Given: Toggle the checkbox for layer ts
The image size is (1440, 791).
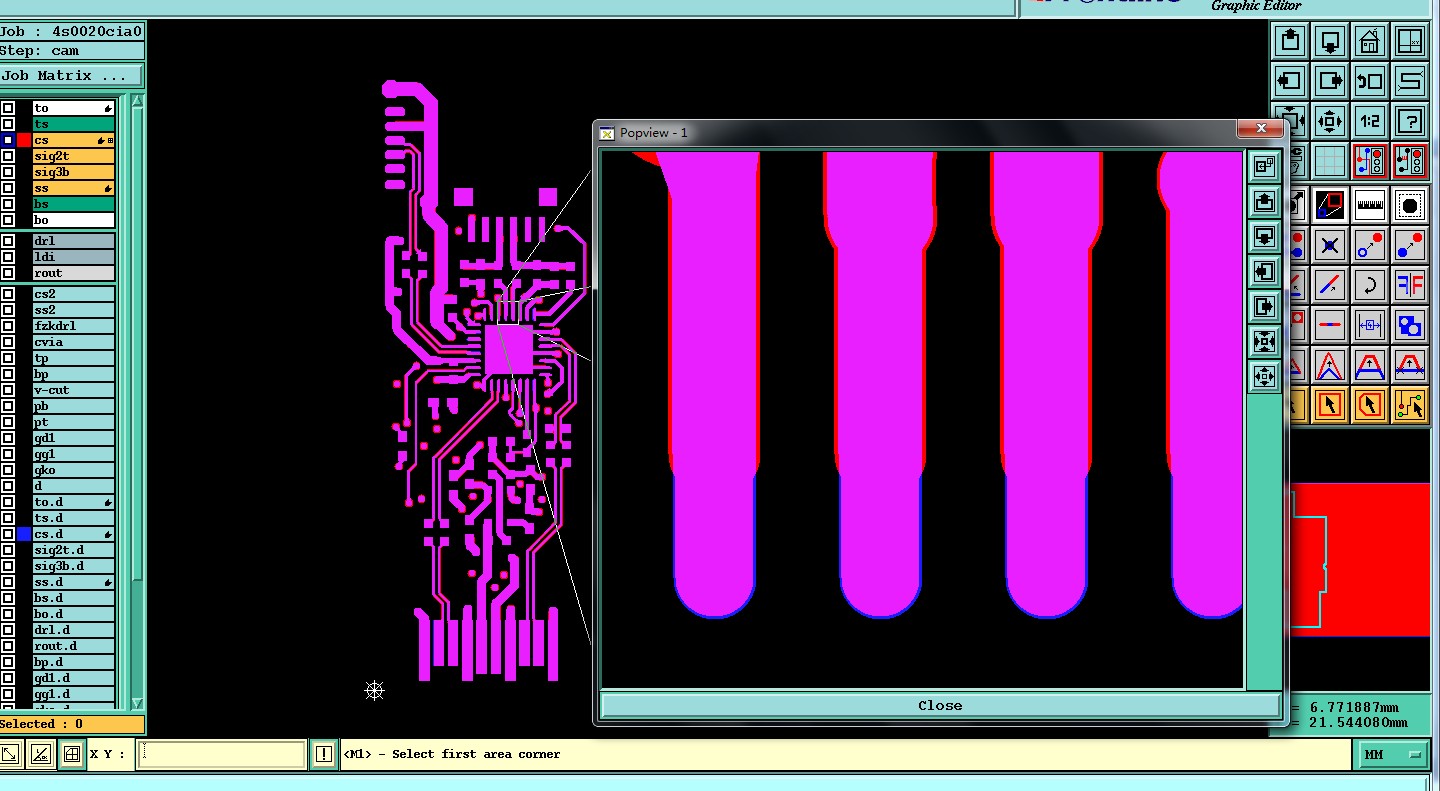Looking at the screenshot, I should point(8,124).
